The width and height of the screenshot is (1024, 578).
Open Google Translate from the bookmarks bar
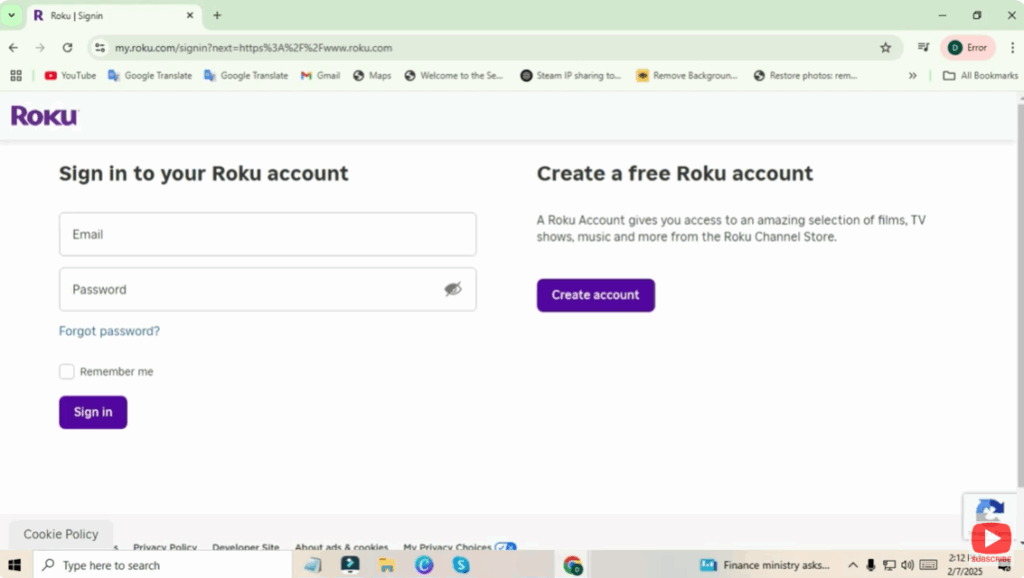tap(149, 75)
